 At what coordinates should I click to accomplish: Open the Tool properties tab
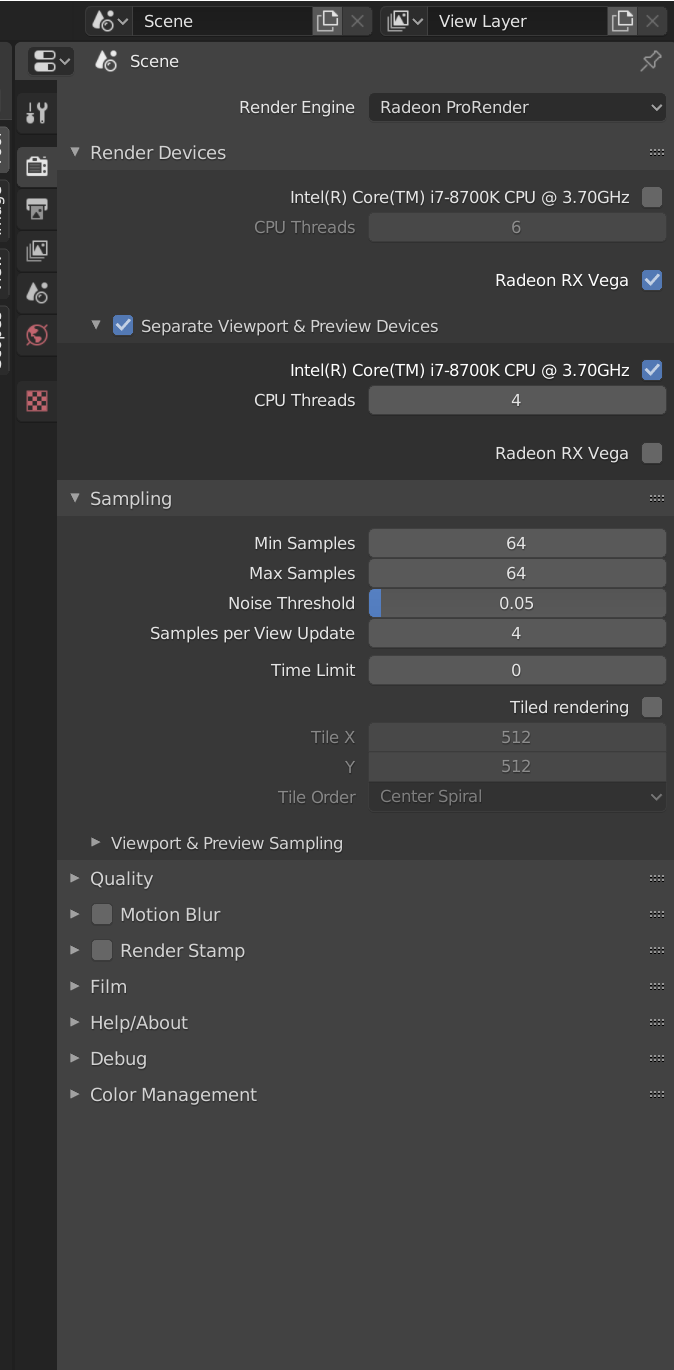click(x=37, y=112)
